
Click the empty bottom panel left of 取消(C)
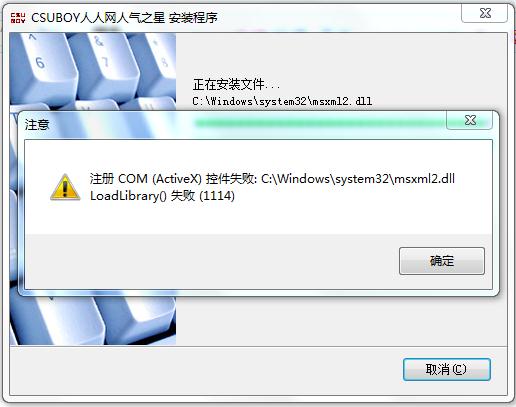click(x=206, y=370)
